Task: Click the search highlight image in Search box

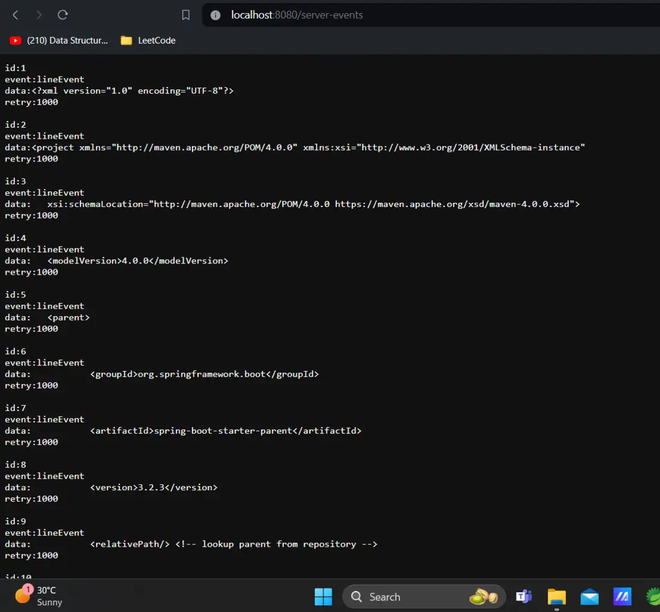Action: pos(484,596)
